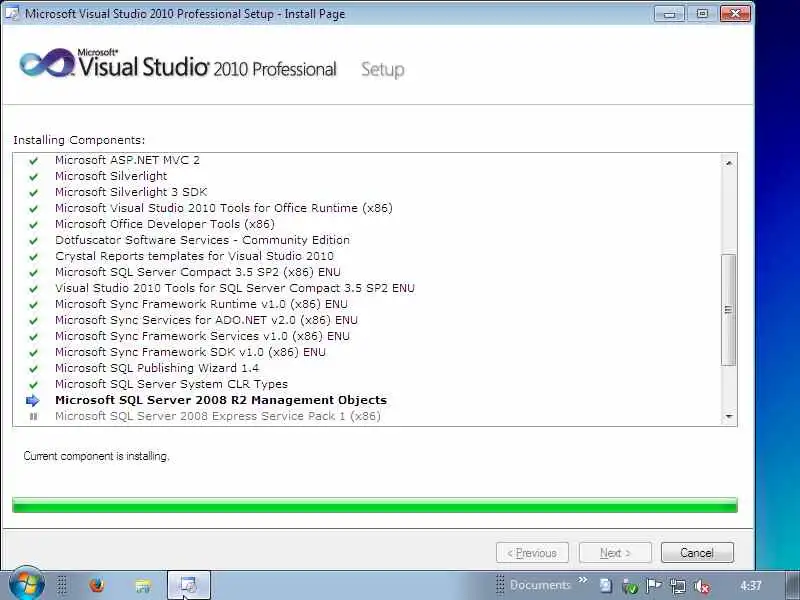Viewport: 800px width, 600px height.
Task: Select Microsoft Sync Framework Runtime v1.0 text
Action: click(x=201, y=304)
